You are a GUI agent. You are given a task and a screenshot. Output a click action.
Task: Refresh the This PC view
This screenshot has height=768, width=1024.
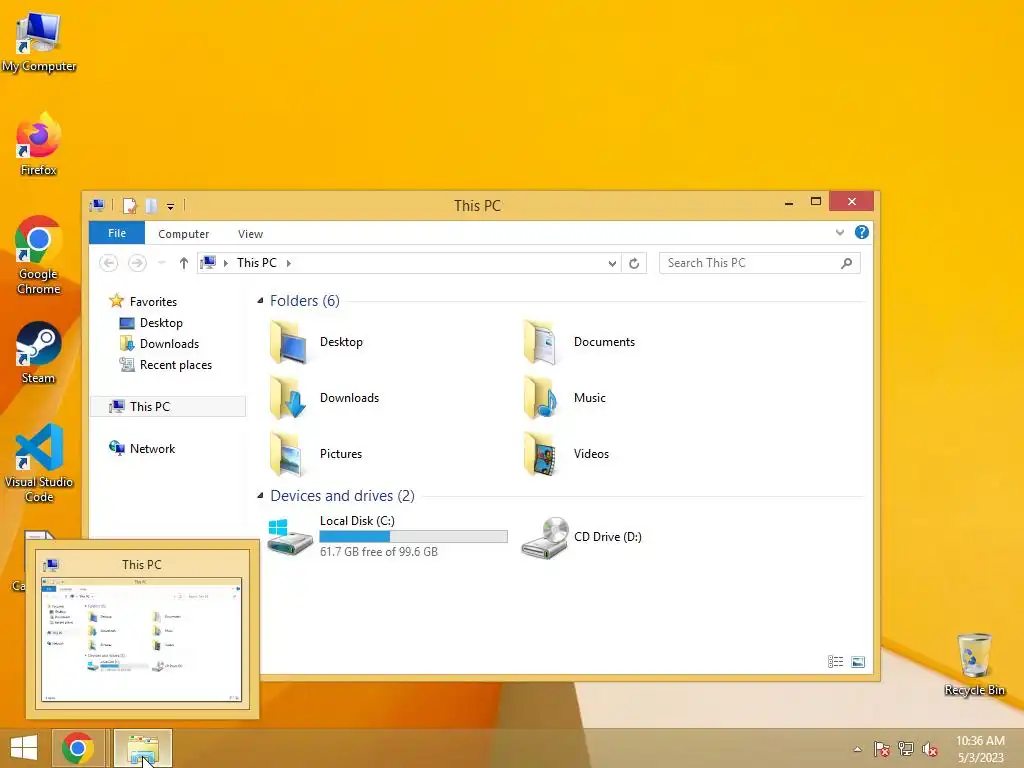634,263
